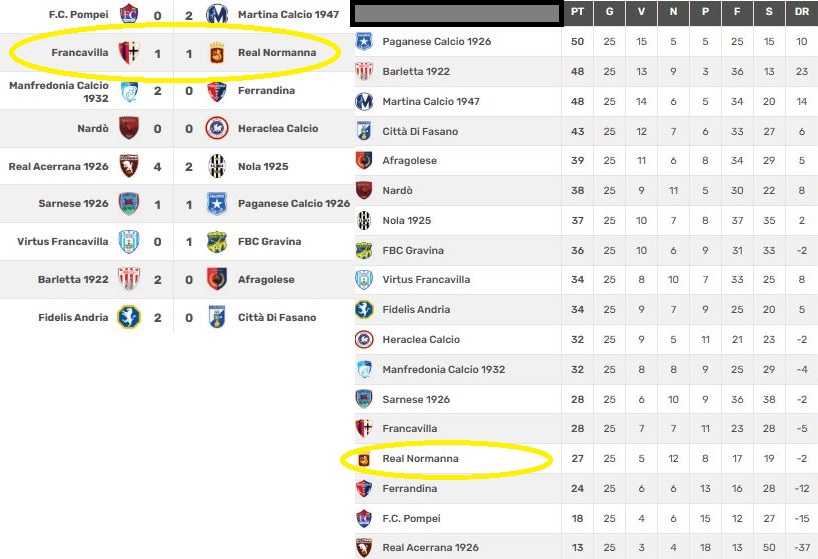
Task: Select Sarnese 1926 name in results list
Action: click(x=73, y=204)
